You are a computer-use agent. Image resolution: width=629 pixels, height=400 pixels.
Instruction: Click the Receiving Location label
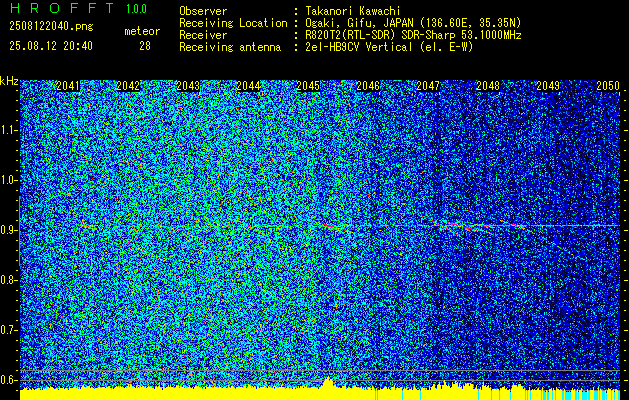pos(233,23)
